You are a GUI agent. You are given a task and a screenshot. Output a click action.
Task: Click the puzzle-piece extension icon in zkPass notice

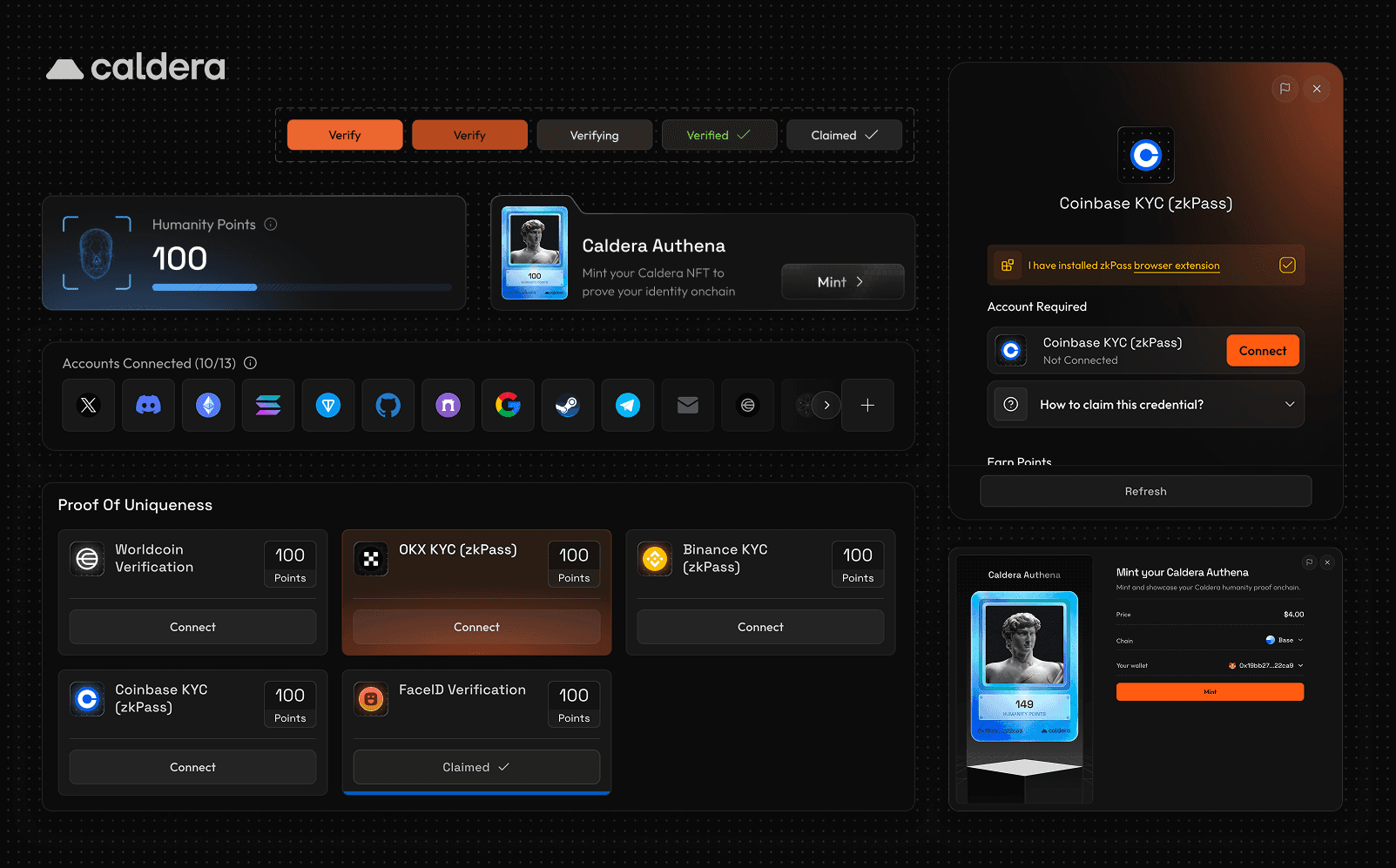pos(1008,266)
